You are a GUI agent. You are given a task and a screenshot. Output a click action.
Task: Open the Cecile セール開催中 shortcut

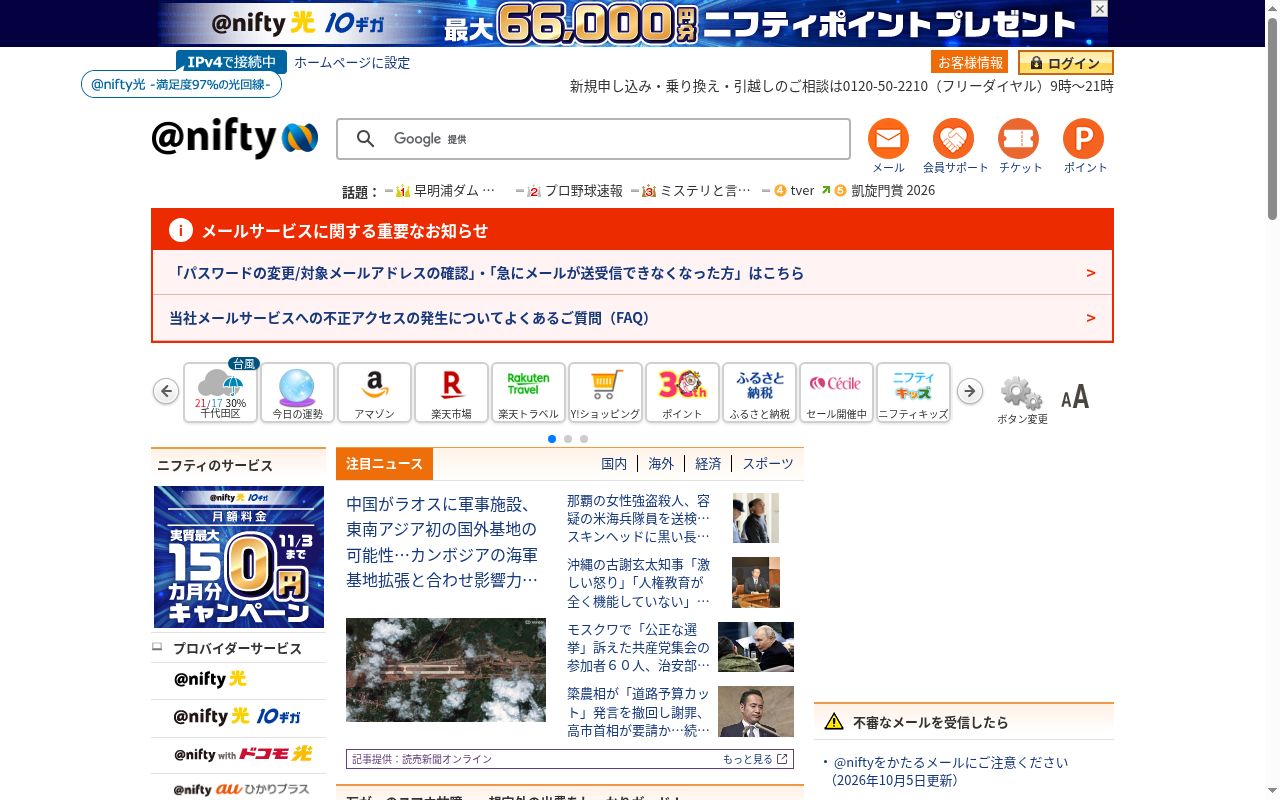(x=837, y=392)
